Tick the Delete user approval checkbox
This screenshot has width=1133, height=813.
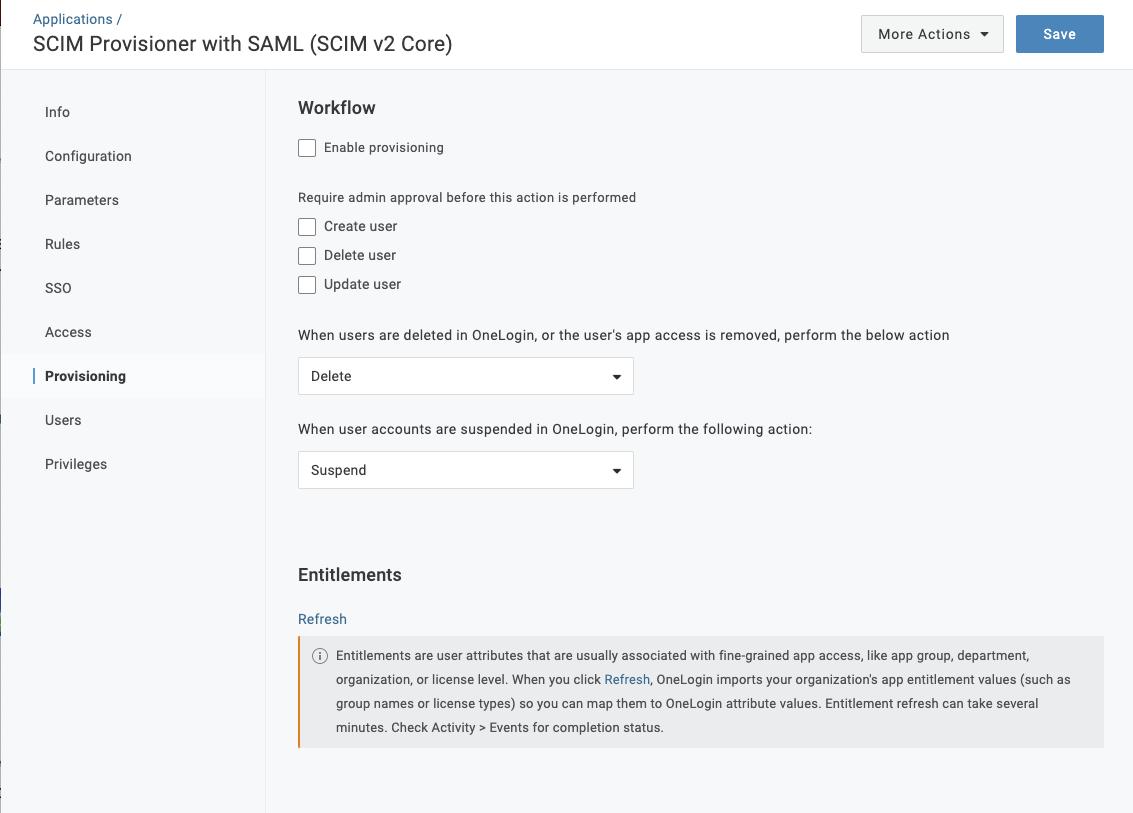coord(307,256)
